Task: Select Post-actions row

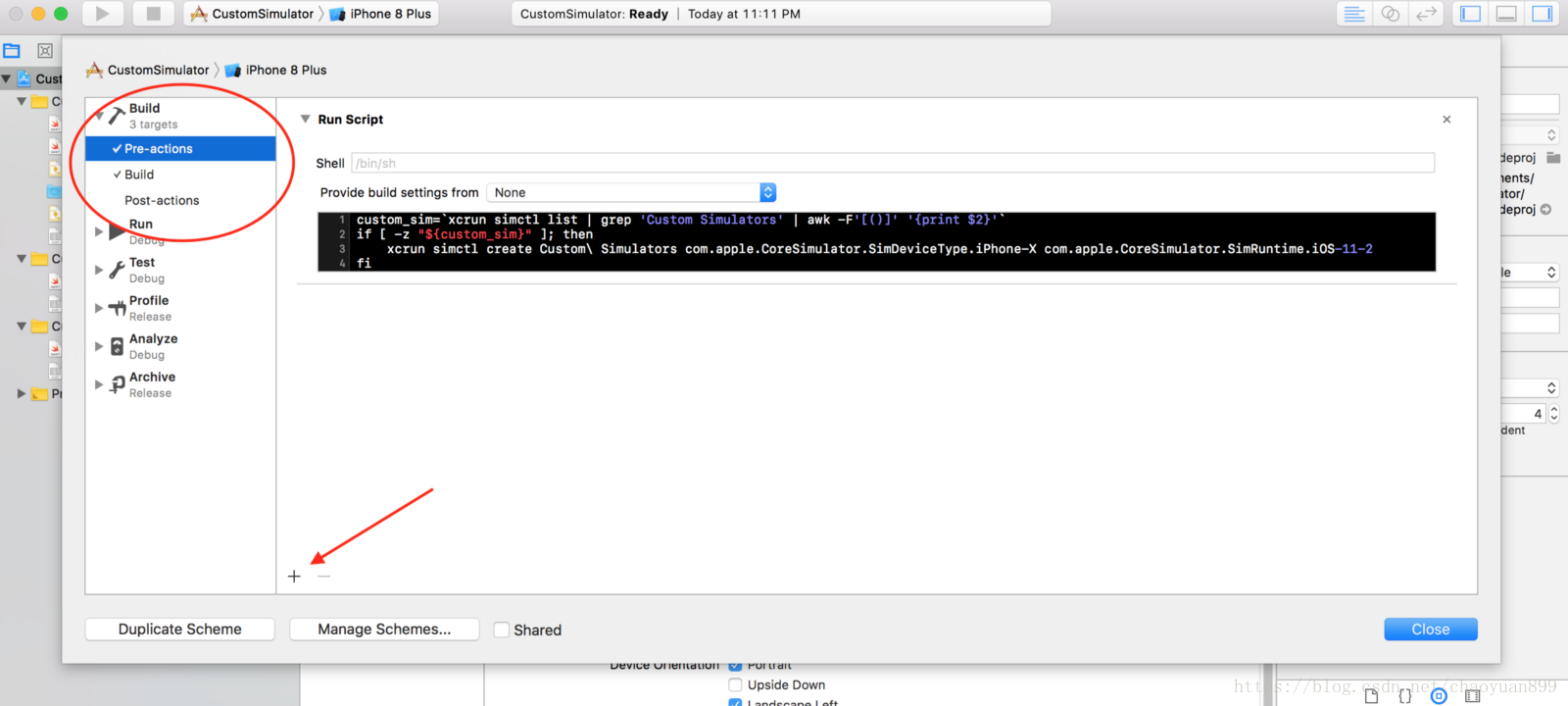Action: point(180,200)
